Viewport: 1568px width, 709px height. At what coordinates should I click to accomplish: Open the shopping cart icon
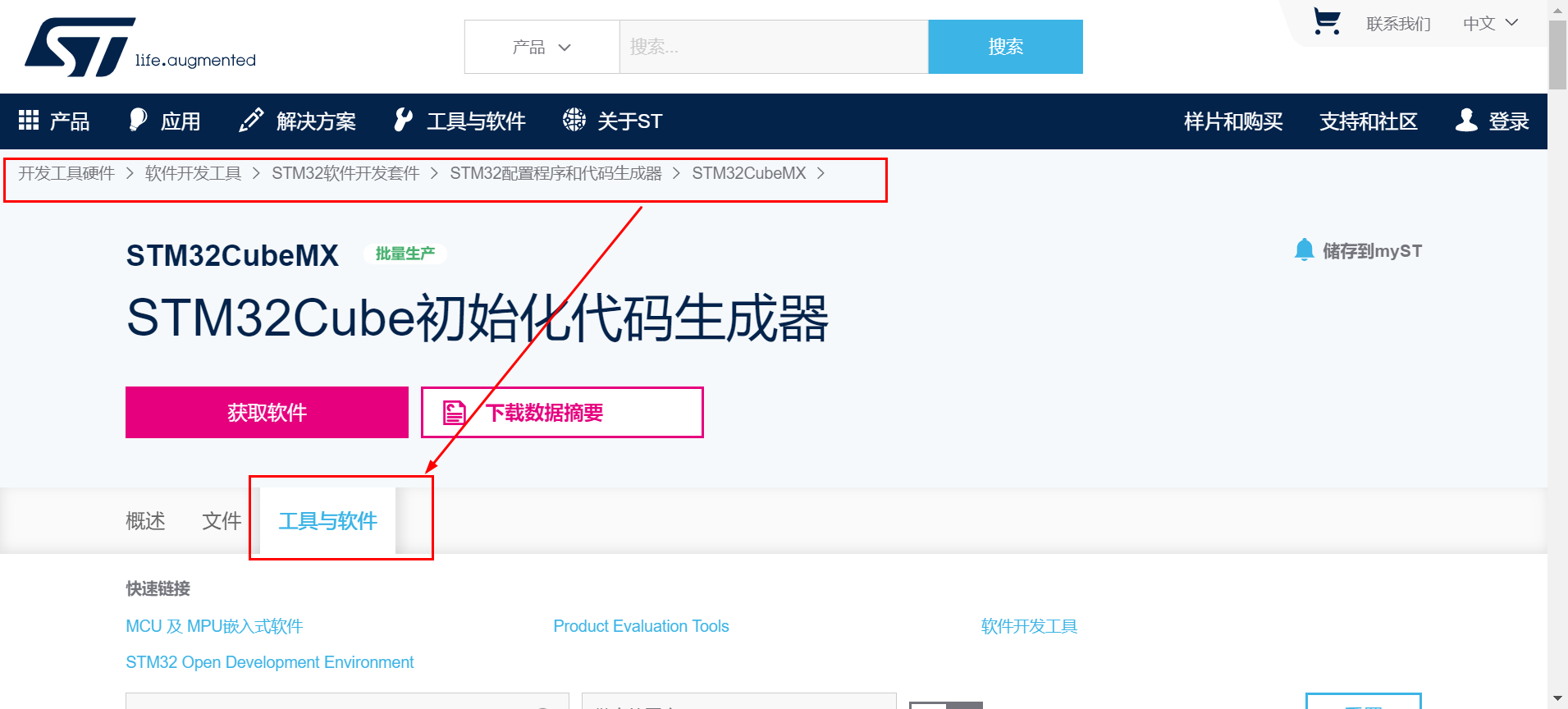[1327, 22]
